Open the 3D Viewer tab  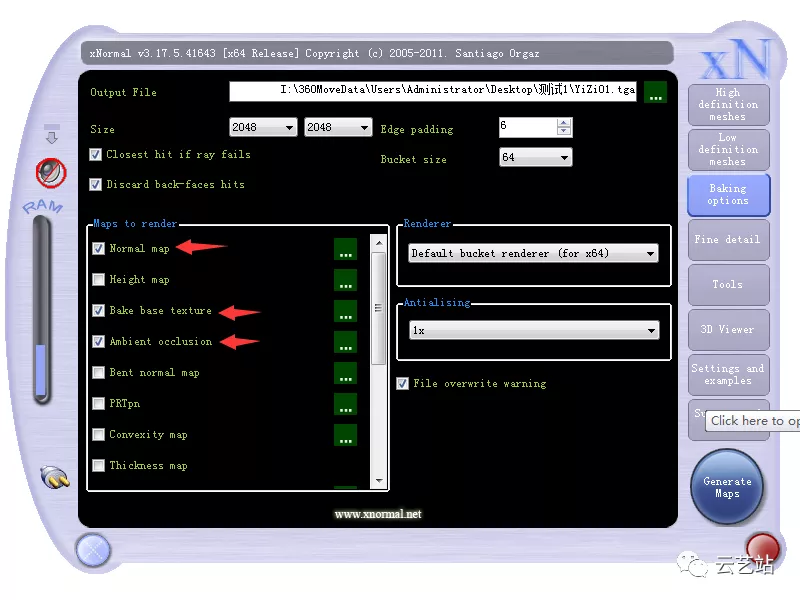click(728, 329)
